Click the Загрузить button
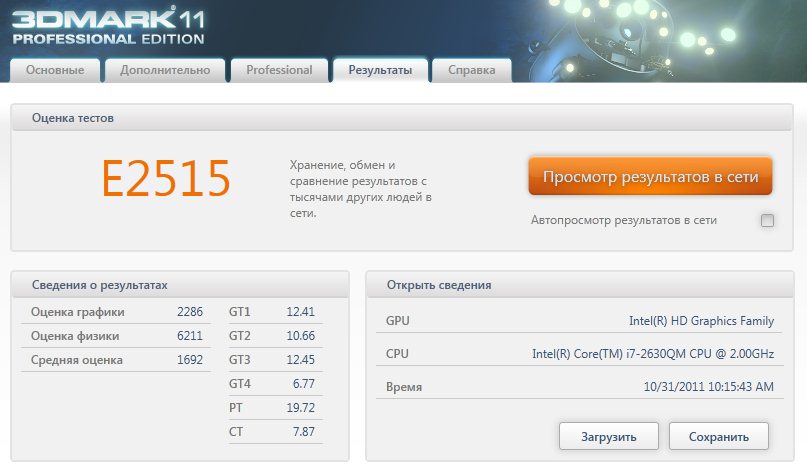Image resolution: width=807 pixels, height=476 pixels. point(609,436)
